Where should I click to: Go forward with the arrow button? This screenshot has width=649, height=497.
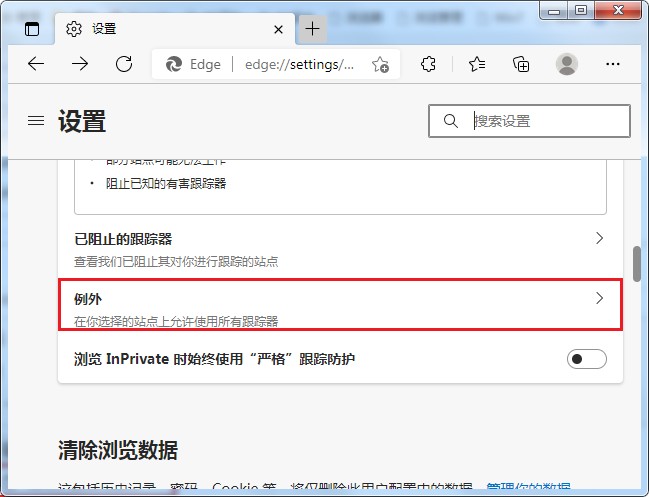click(80, 64)
